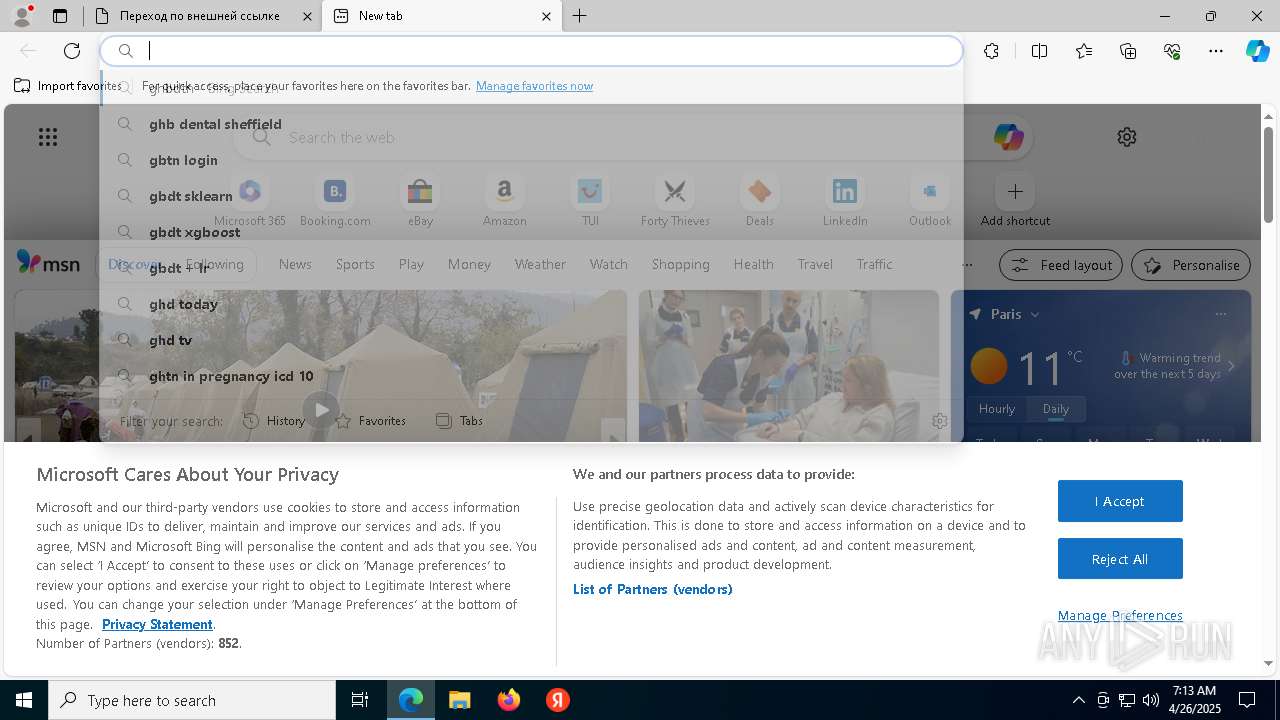Click the Feed layout button
The width and height of the screenshot is (1280, 720).
1061,265
